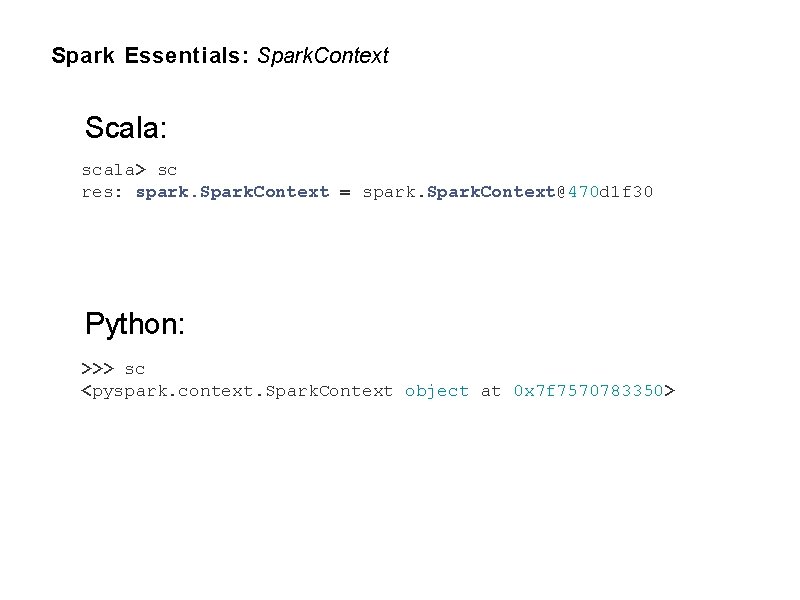Click the closing angle bracket after the hex address
Image resolution: width=800 pixels, height=600 pixels.
coord(670,391)
